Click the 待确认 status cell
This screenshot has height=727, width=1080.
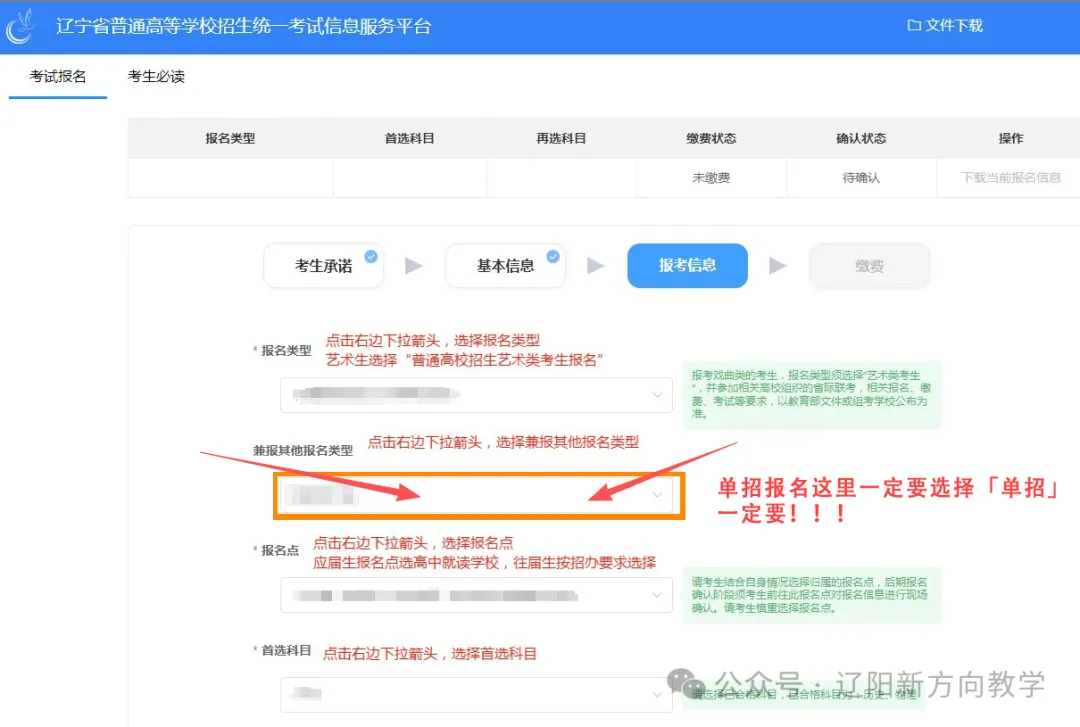(x=861, y=178)
